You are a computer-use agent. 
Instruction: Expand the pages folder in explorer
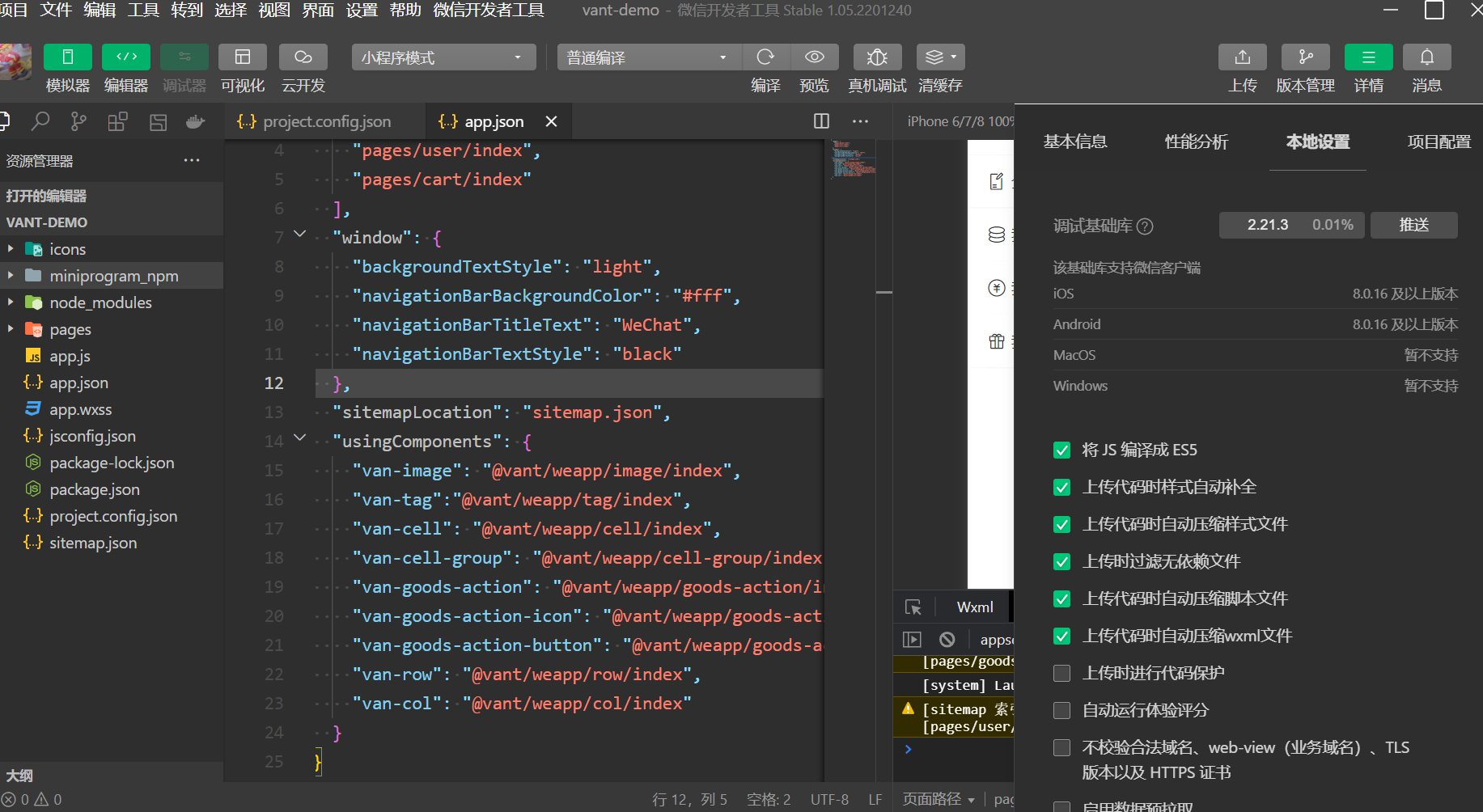(x=70, y=329)
